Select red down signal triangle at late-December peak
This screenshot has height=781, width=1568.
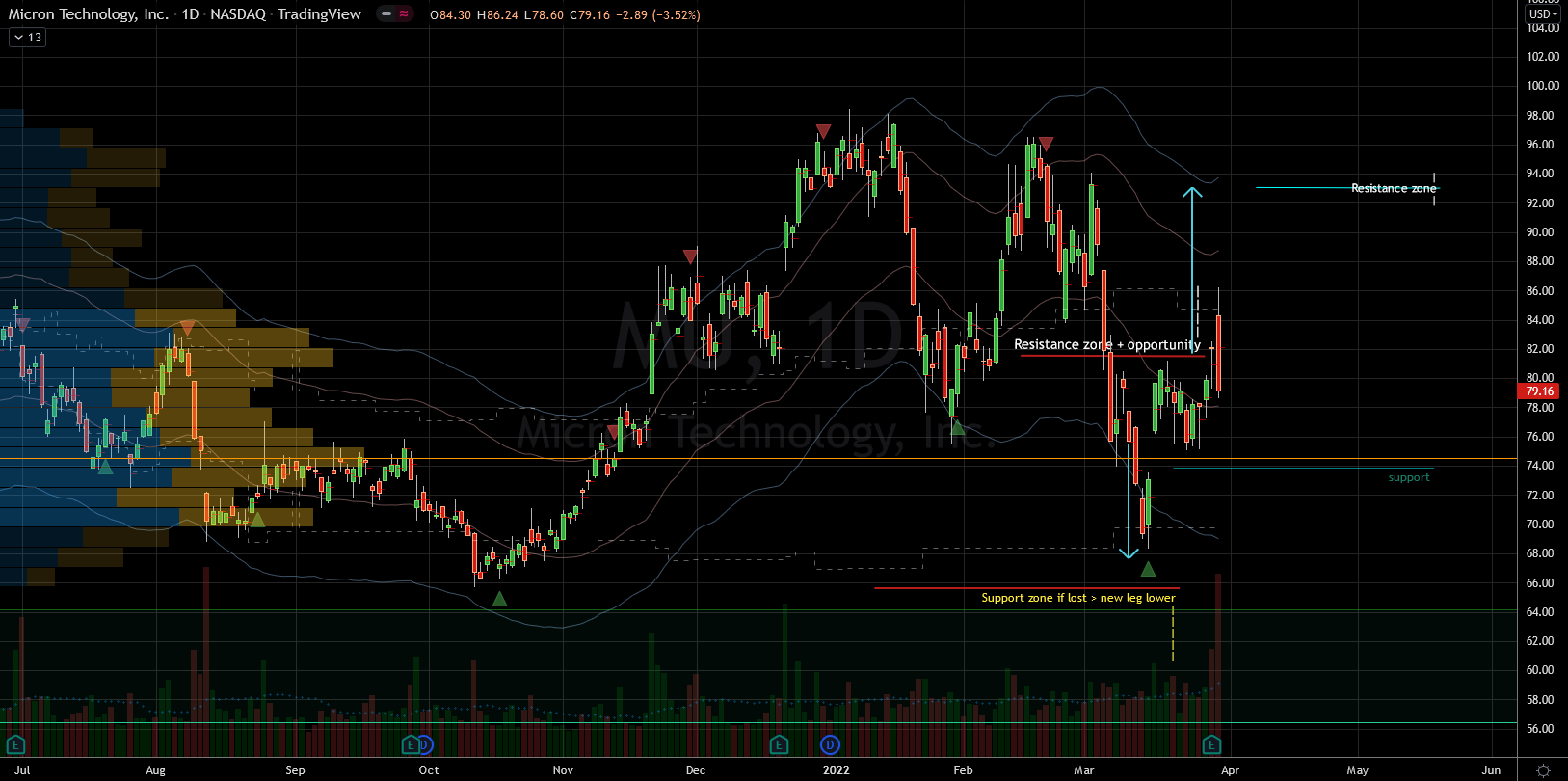pyautogui.click(x=823, y=131)
